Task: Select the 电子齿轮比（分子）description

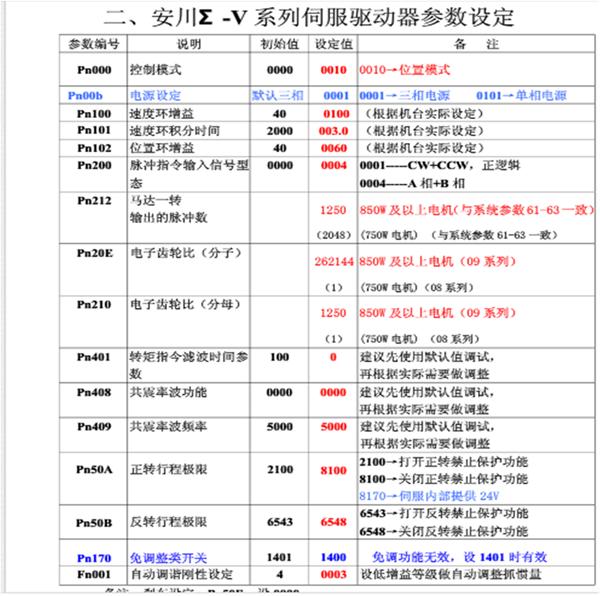Action: [186, 253]
